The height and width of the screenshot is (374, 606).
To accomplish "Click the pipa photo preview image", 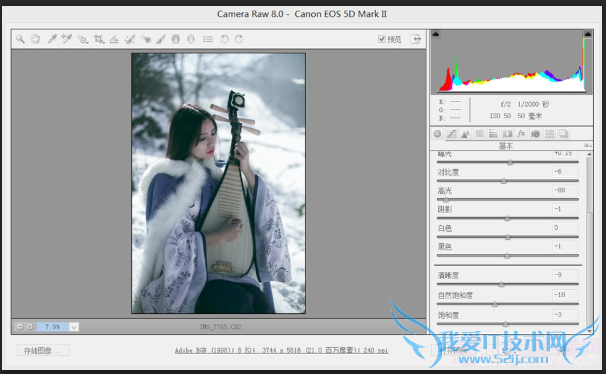I will tap(218, 183).
